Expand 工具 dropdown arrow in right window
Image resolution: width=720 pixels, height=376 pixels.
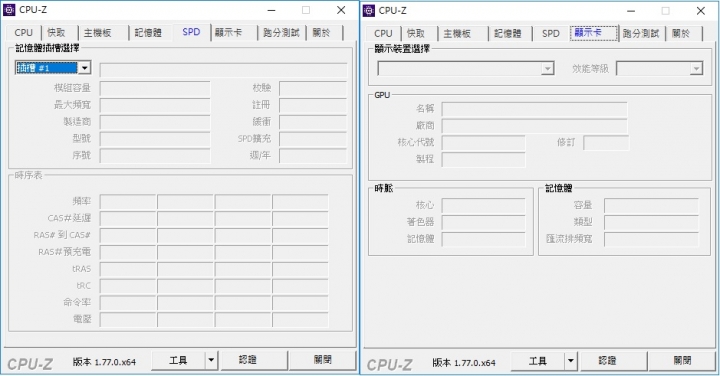click(x=571, y=361)
